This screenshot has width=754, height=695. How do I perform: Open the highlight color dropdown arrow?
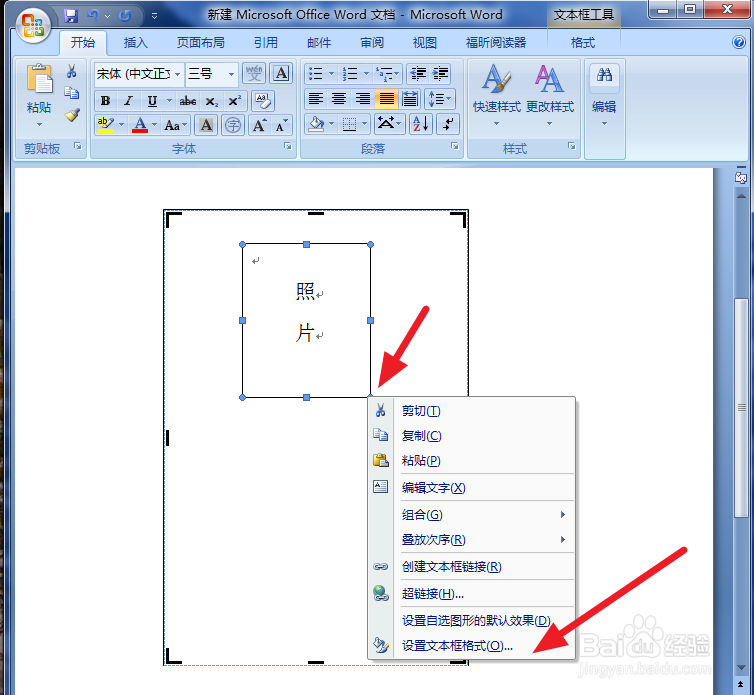pos(121,125)
